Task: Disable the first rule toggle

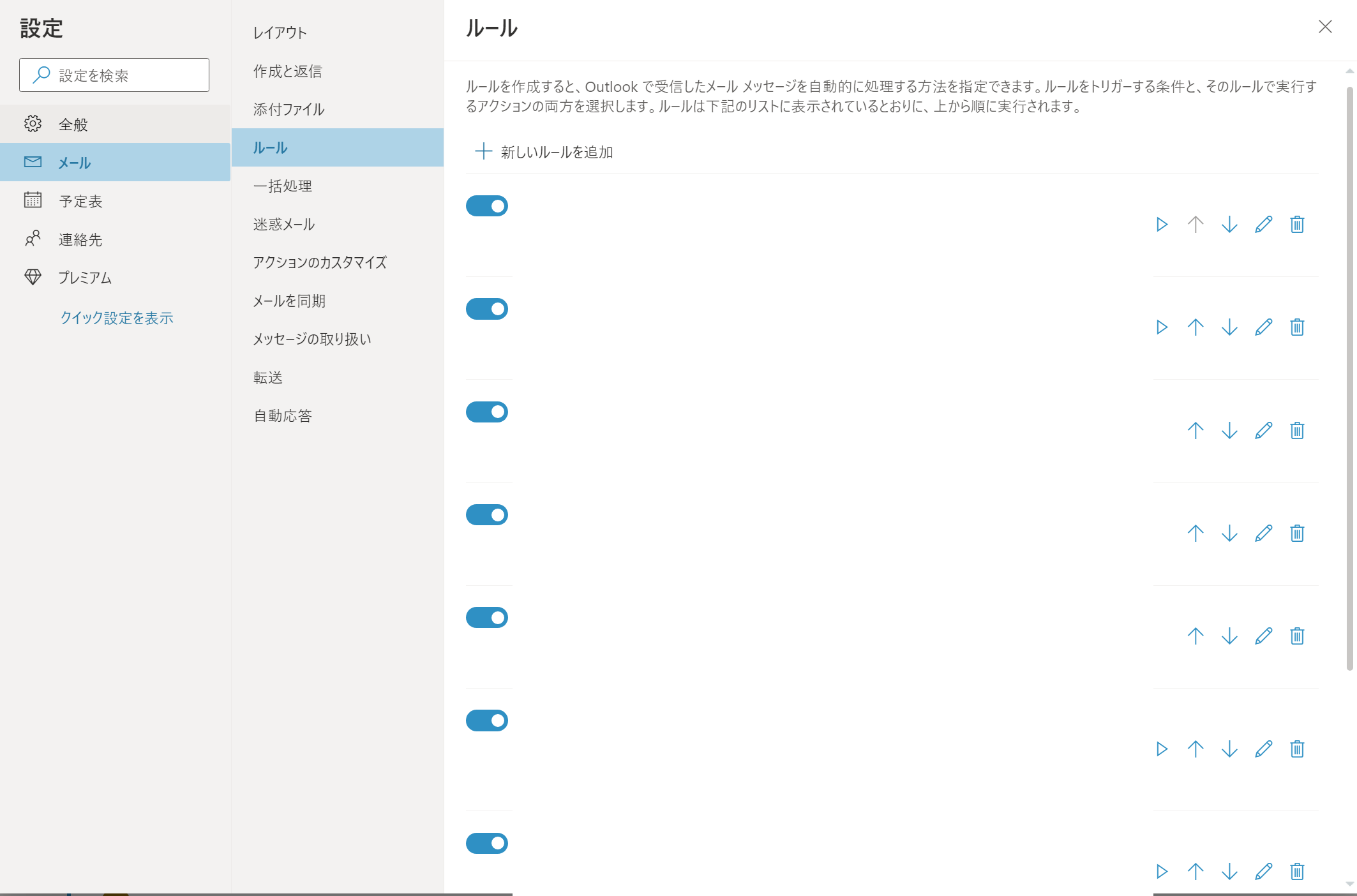Action: point(486,206)
